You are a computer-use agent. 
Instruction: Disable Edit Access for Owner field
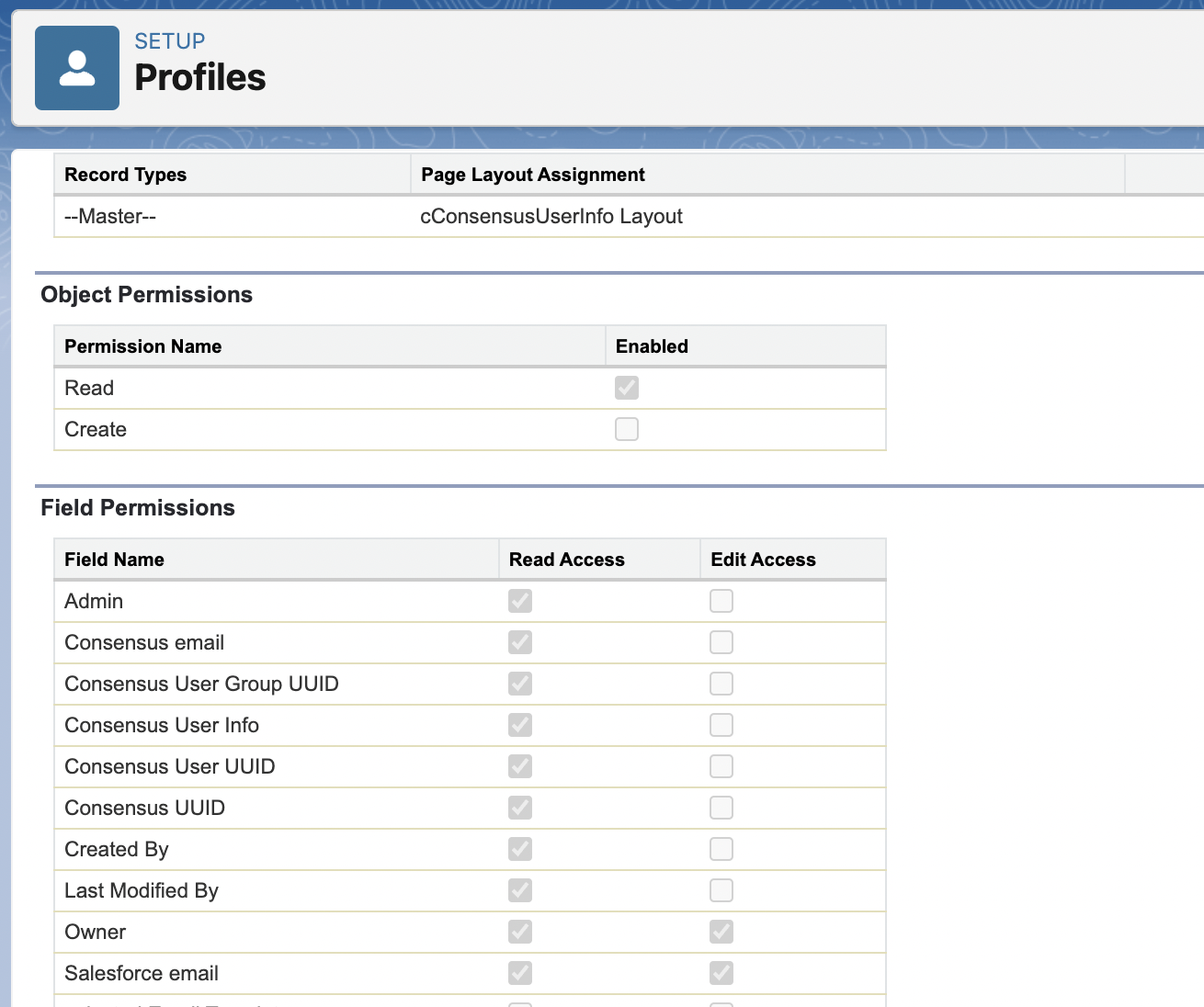tap(721, 932)
